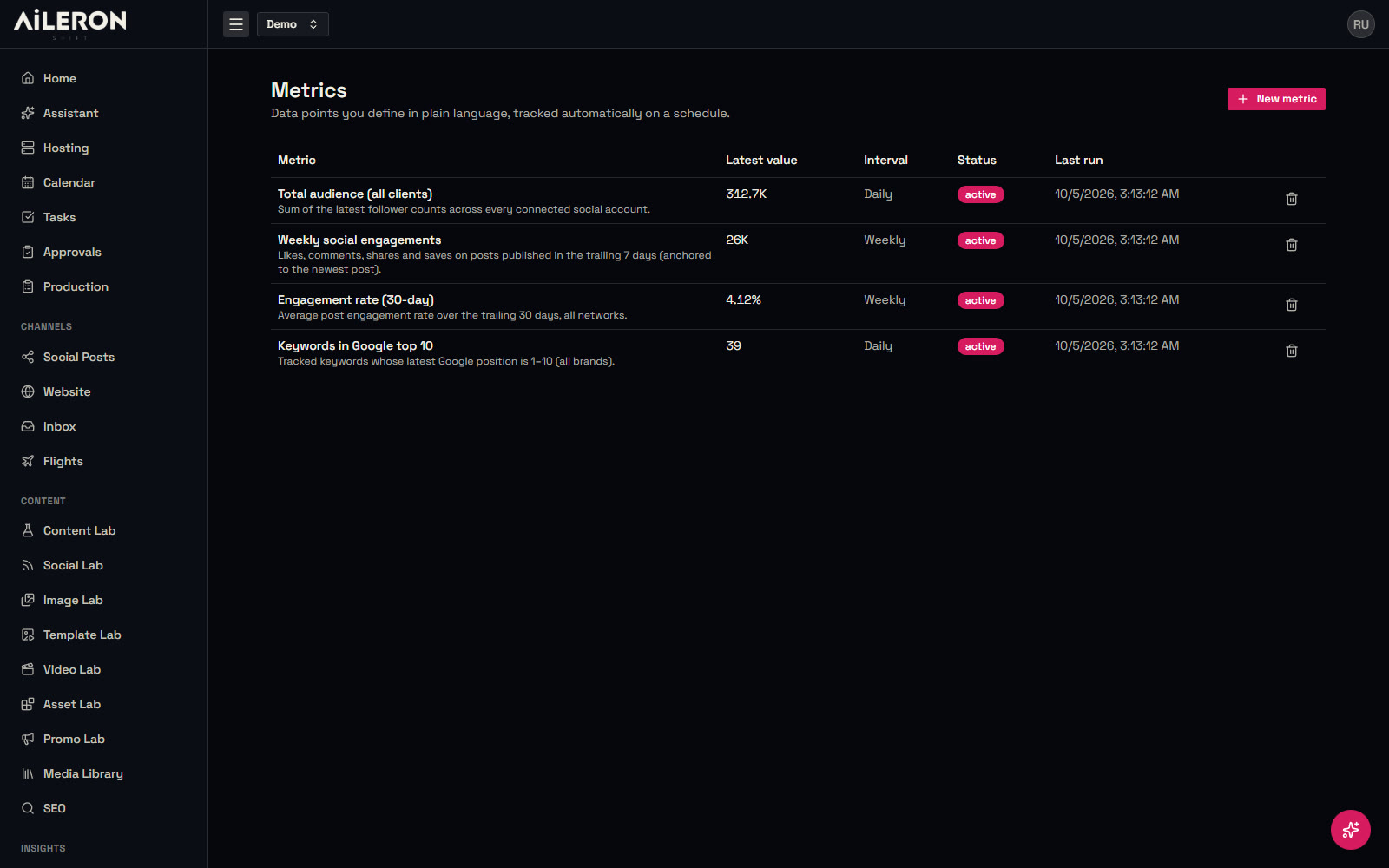Open the Assistant page

(x=104, y=113)
